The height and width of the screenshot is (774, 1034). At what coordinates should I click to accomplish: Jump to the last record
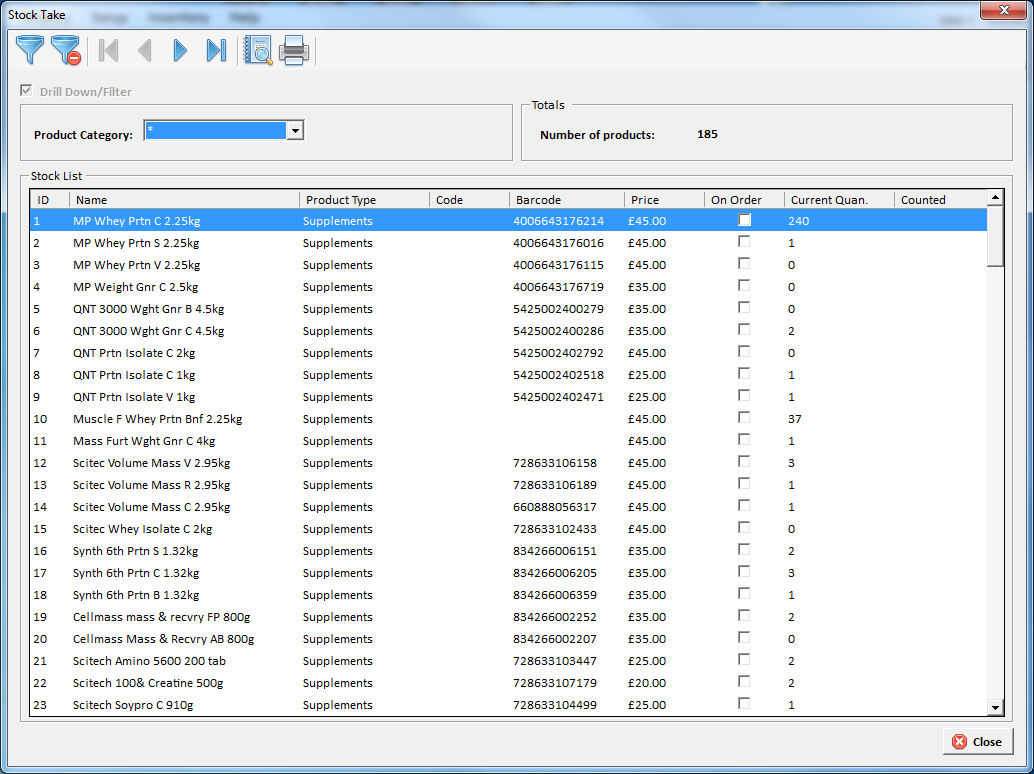pyautogui.click(x=216, y=50)
